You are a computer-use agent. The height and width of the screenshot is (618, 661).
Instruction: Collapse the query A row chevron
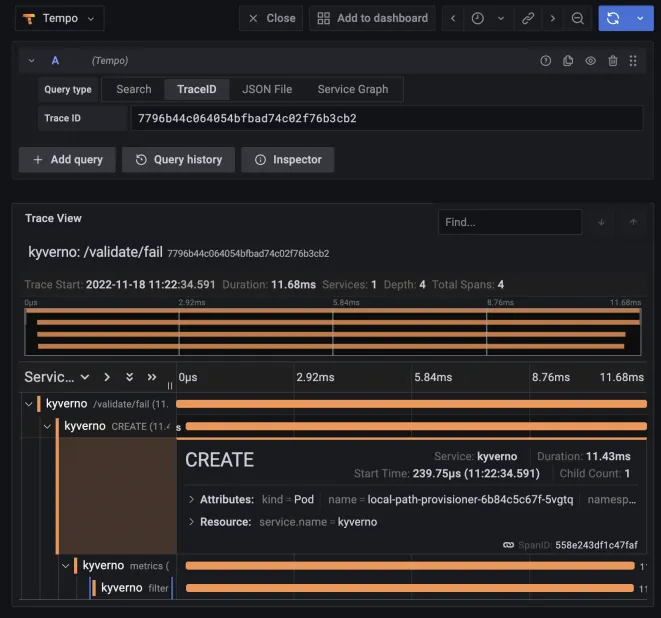[x=32, y=61]
